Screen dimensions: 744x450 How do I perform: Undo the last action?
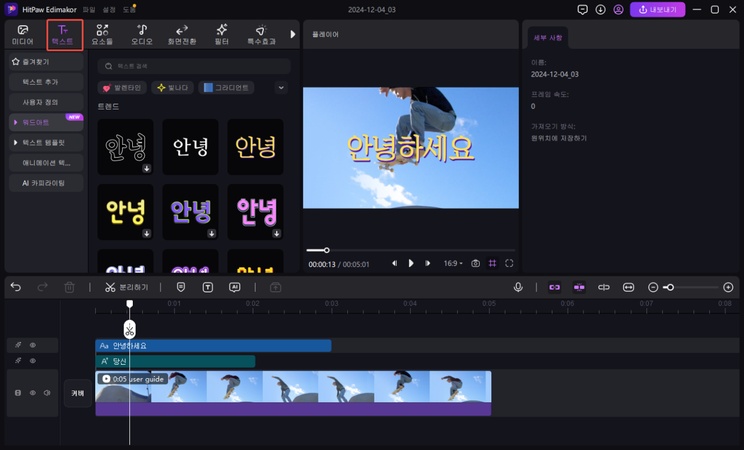point(16,287)
